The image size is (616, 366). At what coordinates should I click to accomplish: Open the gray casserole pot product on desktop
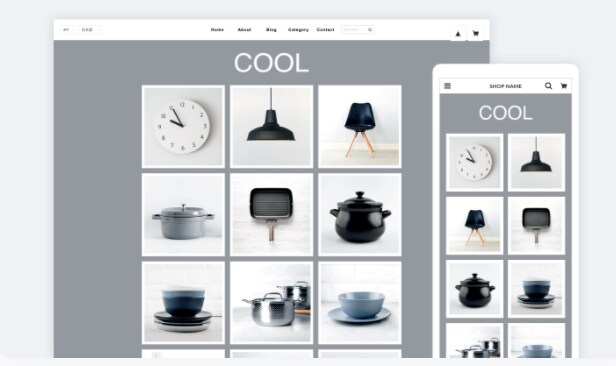(183, 215)
